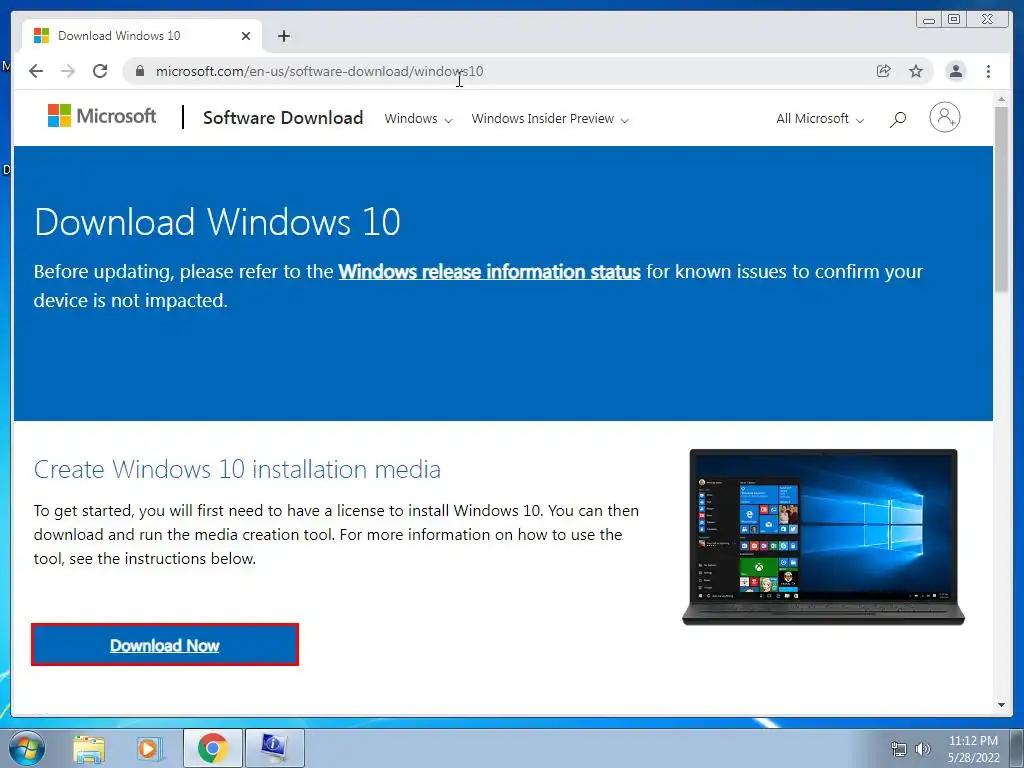Image resolution: width=1024 pixels, height=768 pixels.
Task: Open the Software Download link
Action: tap(283, 118)
